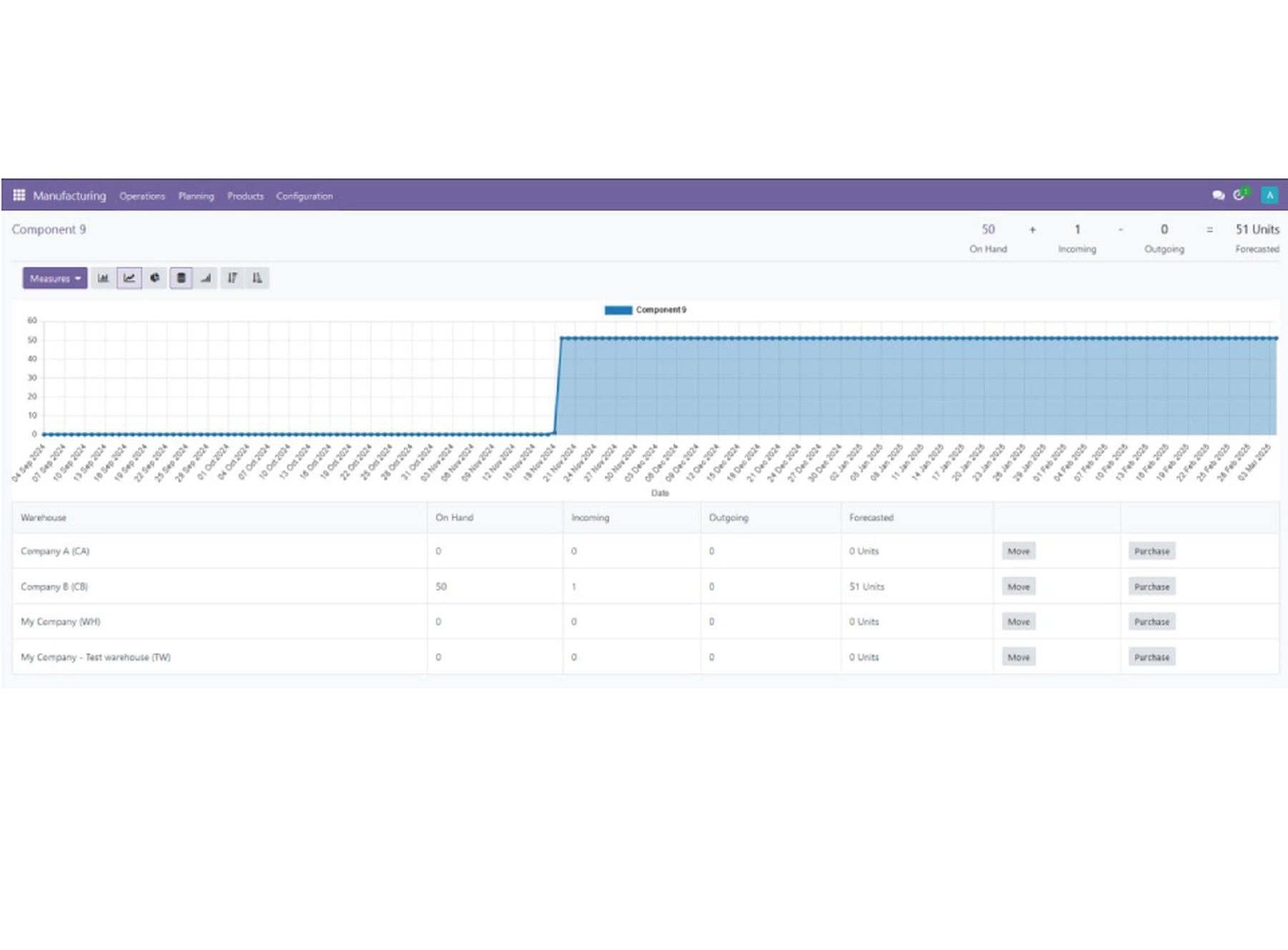Open the user avatar menu
The height and width of the screenshot is (950, 1288).
click(1269, 195)
